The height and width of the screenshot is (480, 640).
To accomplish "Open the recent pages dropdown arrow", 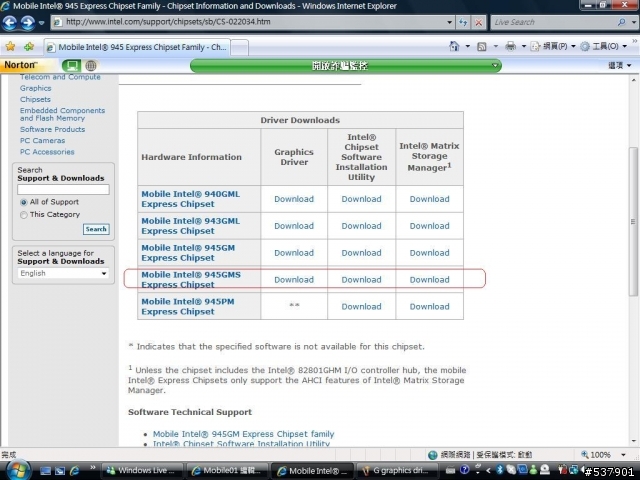I will point(42,23).
